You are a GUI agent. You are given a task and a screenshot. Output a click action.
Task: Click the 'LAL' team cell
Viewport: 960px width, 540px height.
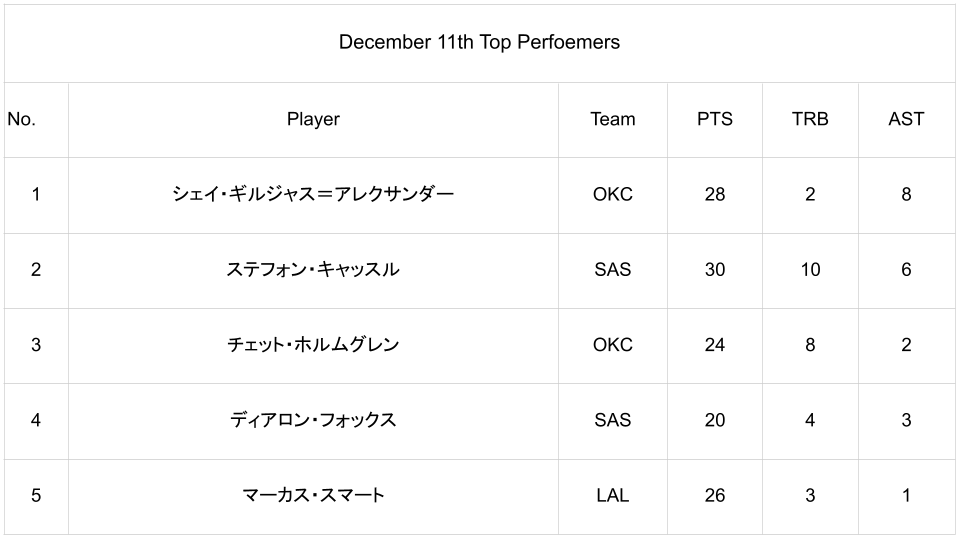[612, 495]
